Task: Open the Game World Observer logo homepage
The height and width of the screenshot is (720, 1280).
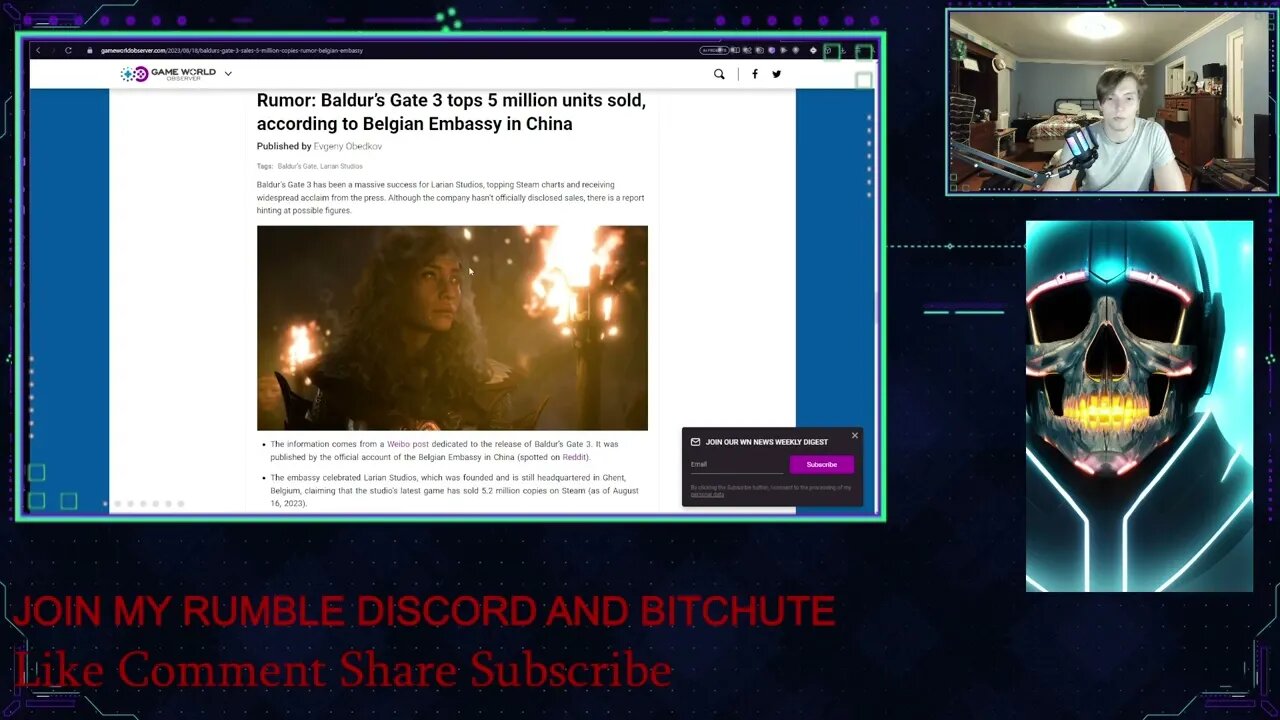Action: point(168,74)
